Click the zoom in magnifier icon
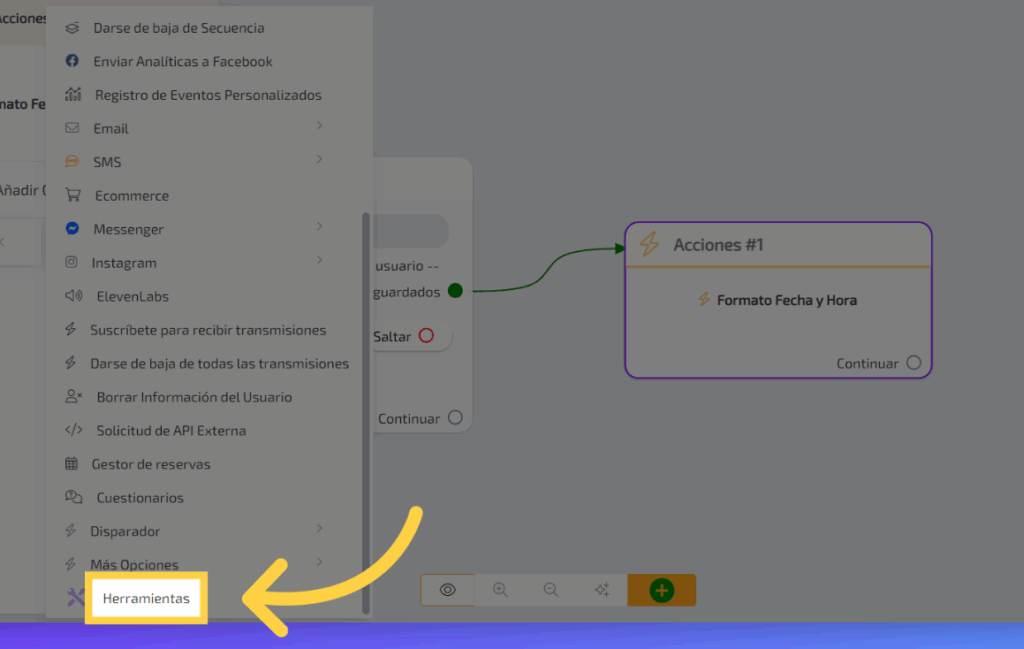The height and width of the screenshot is (649, 1024). (500, 590)
